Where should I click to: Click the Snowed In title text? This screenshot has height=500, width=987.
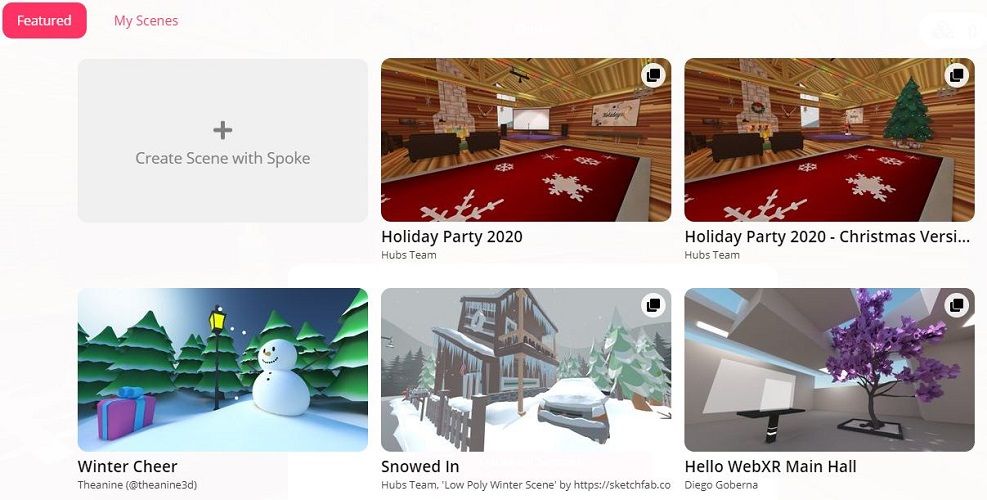click(x=420, y=467)
